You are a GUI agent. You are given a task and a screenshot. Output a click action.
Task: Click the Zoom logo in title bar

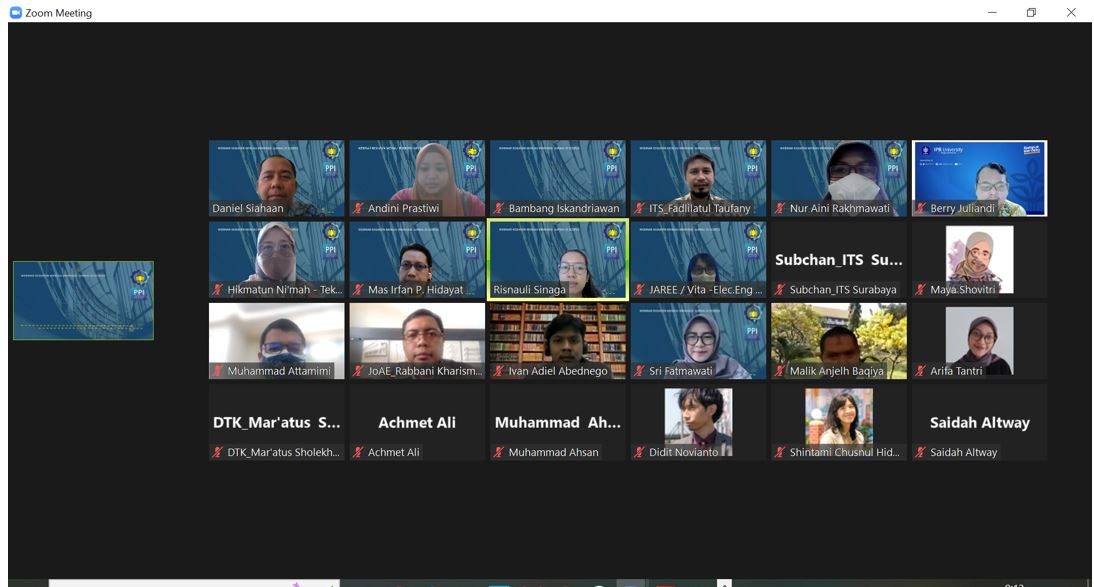point(15,13)
